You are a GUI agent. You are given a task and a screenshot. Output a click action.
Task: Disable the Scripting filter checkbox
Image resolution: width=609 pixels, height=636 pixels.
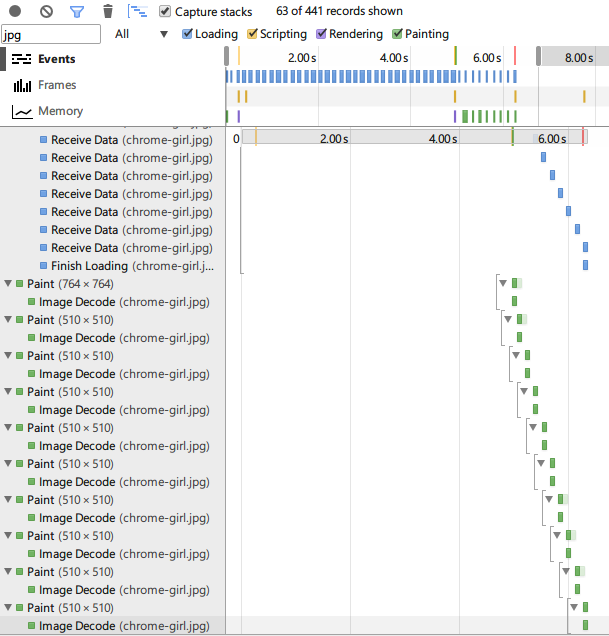[252, 34]
